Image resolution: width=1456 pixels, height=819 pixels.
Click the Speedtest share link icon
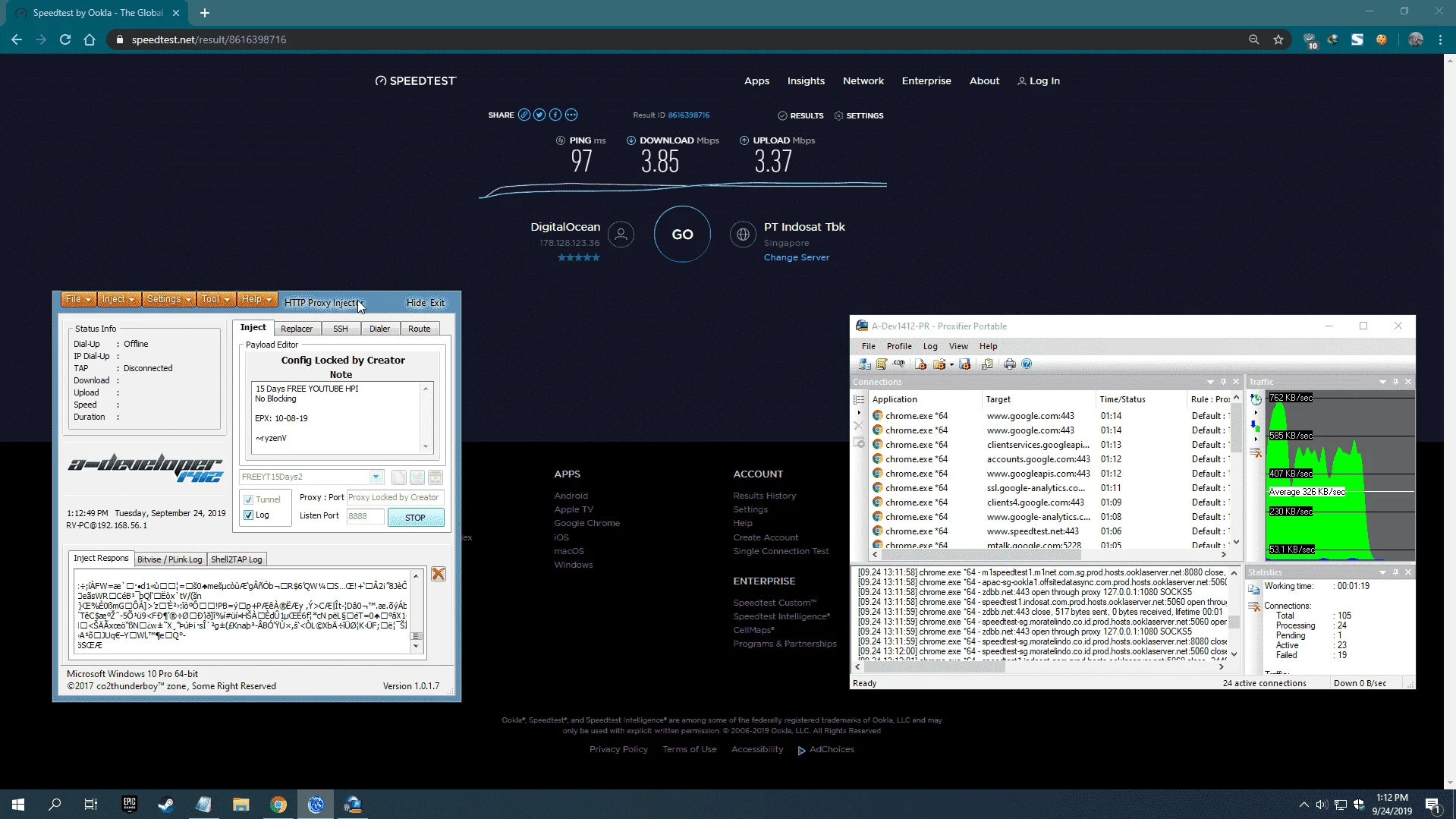tap(524, 115)
